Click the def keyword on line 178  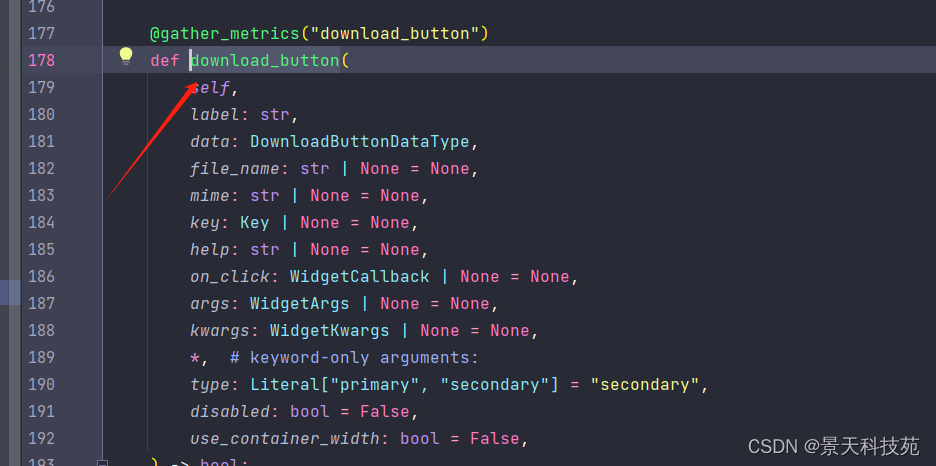(165, 60)
